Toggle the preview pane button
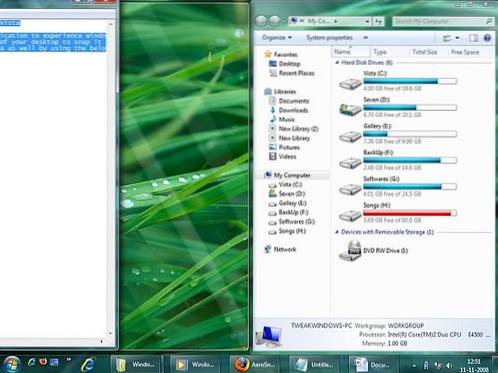 pyautogui.click(x=473, y=38)
